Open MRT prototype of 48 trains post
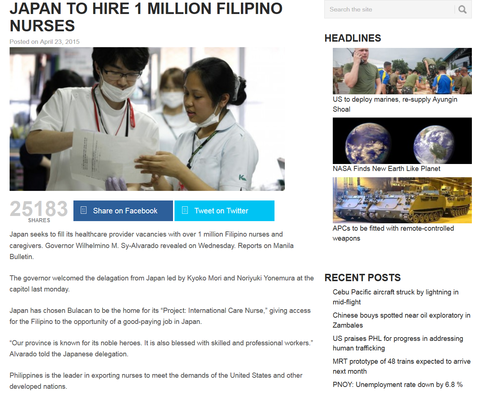The width and height of the screenshot is (480, 398). (401, 366)
